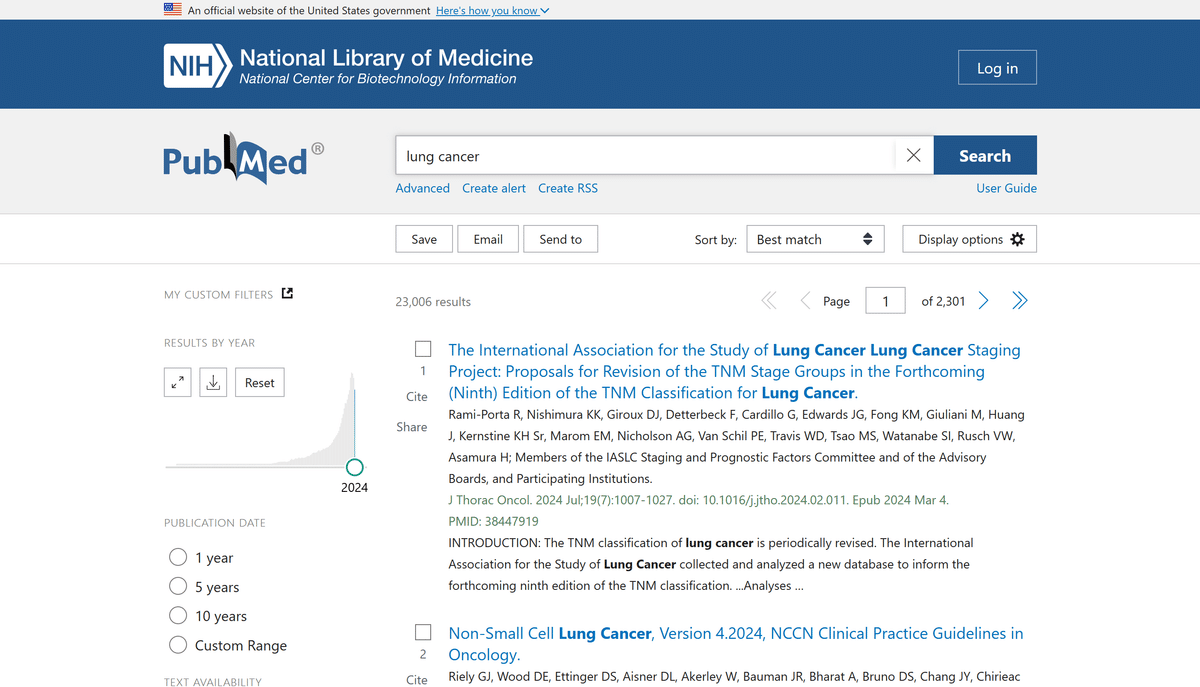Open the Send to menu
This screenshot has height=687, width=1200.
coord(560,239)
